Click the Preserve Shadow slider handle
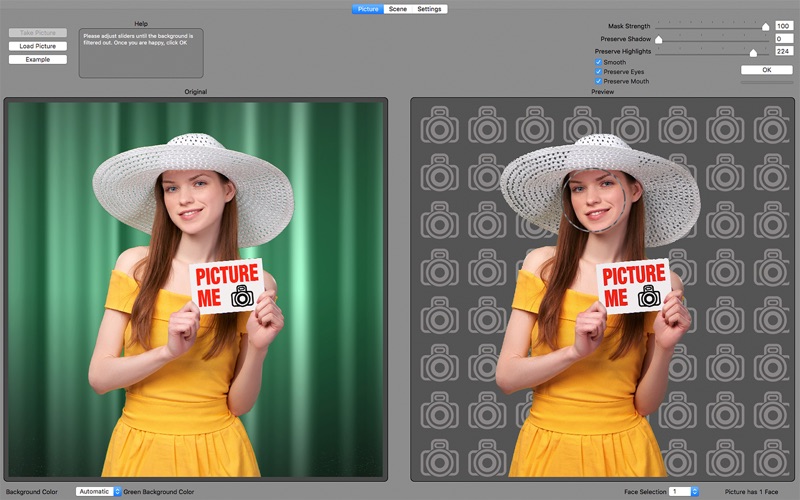The width and height of the screenshot is (800, 500). point(658,39)
